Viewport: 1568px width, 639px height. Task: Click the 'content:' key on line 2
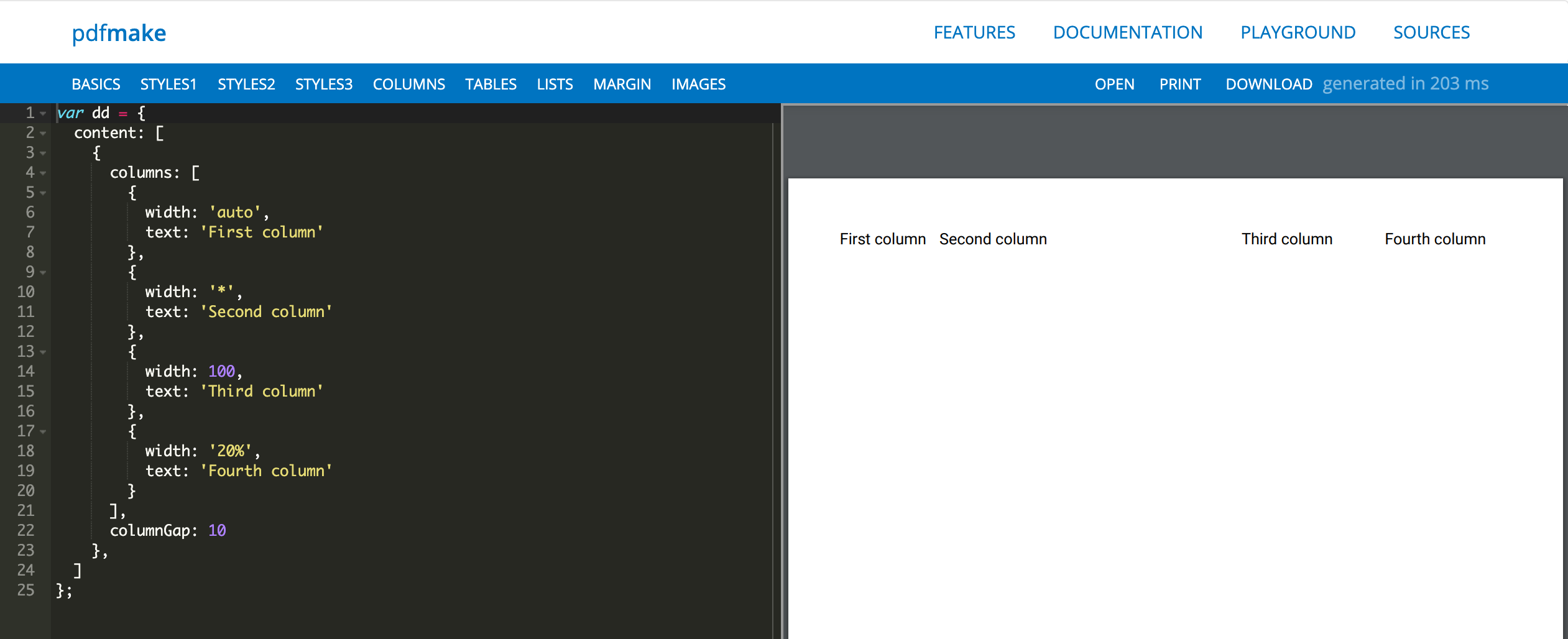109,133
